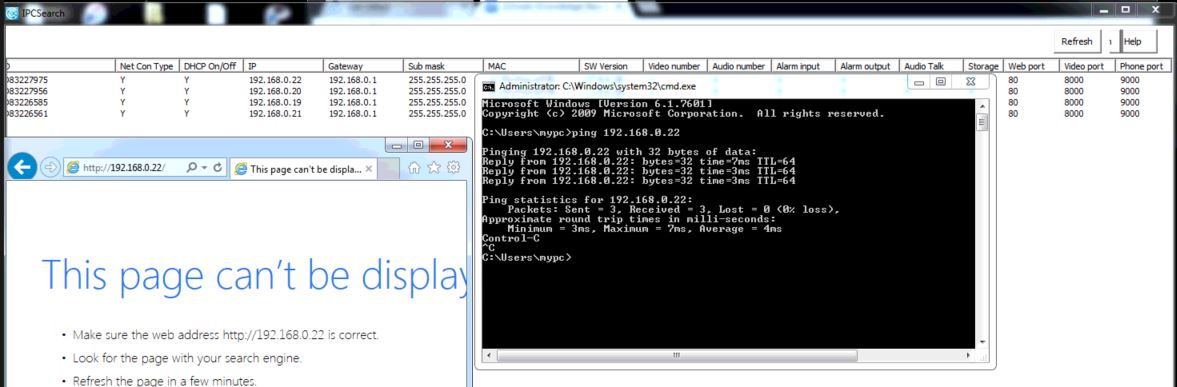Screen dimensions: 1177x387
Task: Click the Internet Explorer Home icon
Action: coord(414,168)
